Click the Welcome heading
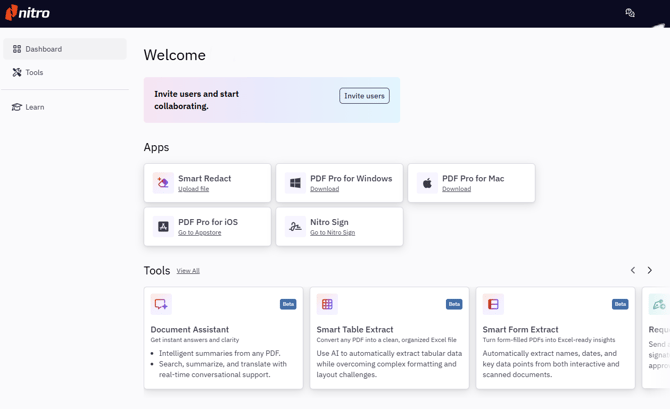The width and height of the screenshot is (670, 409). coord(174,55)
